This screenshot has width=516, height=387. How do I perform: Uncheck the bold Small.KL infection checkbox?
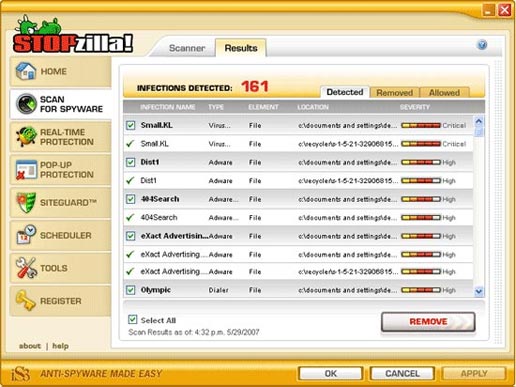pyautogui.click(x=130, y=125)
